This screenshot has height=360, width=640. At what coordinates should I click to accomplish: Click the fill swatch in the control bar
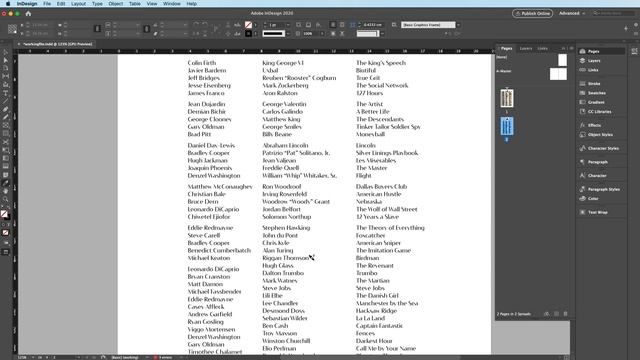[248, 25]
